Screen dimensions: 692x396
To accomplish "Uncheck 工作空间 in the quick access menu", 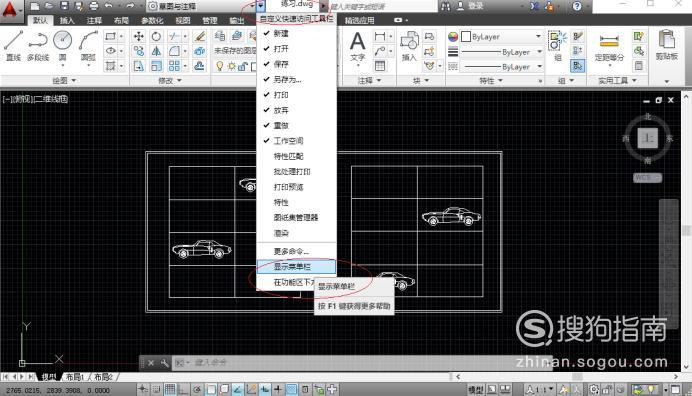I will (297, 141).
